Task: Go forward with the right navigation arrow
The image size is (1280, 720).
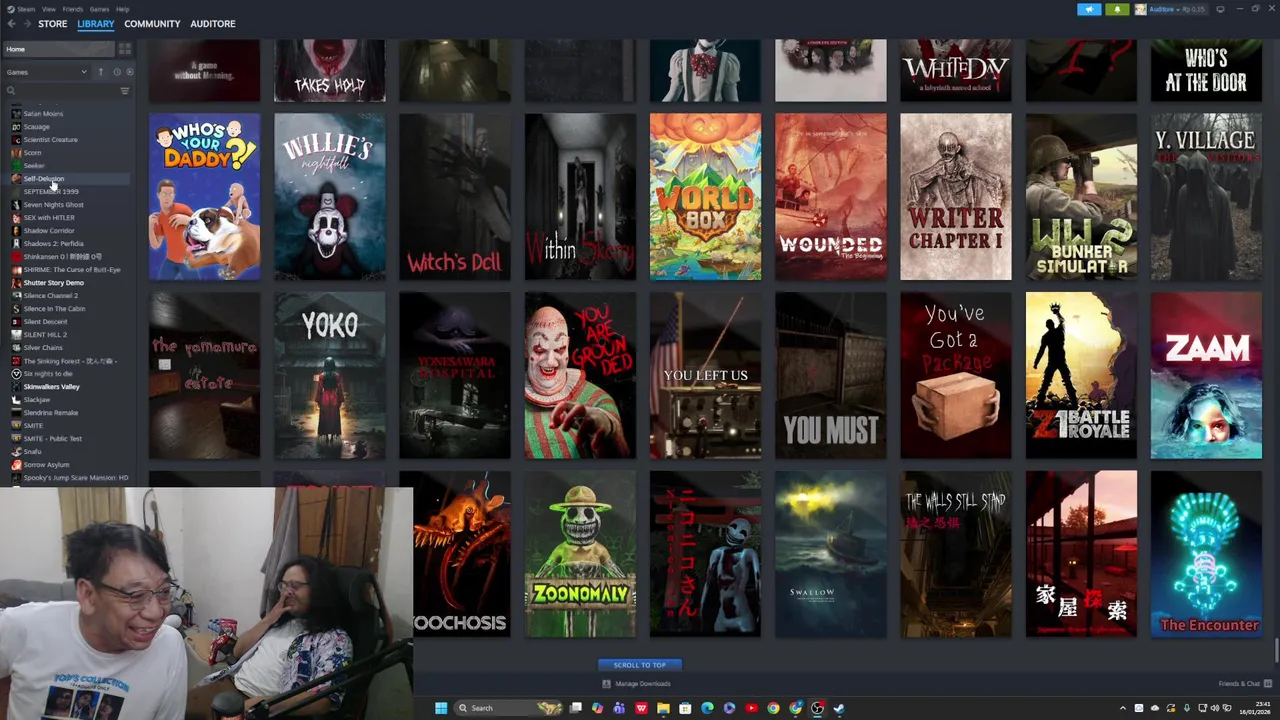Action: pos(26,24)
